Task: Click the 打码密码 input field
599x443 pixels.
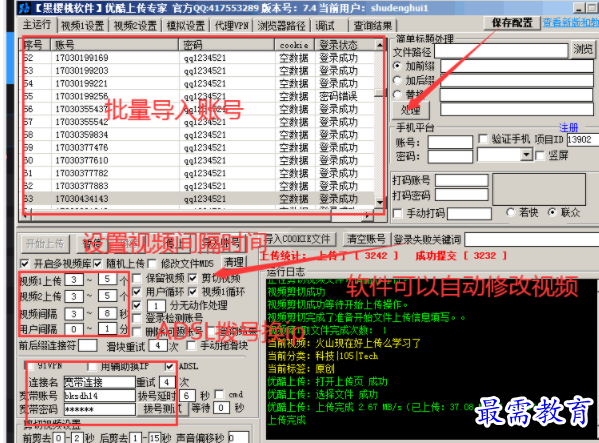Action: 462,195
